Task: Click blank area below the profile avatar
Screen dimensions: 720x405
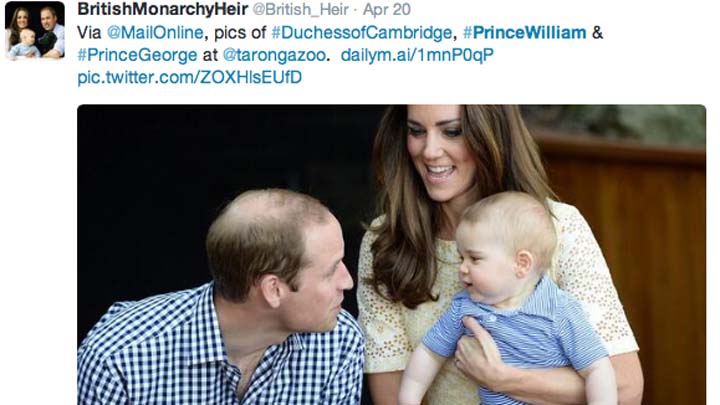Action: [35, 230]
